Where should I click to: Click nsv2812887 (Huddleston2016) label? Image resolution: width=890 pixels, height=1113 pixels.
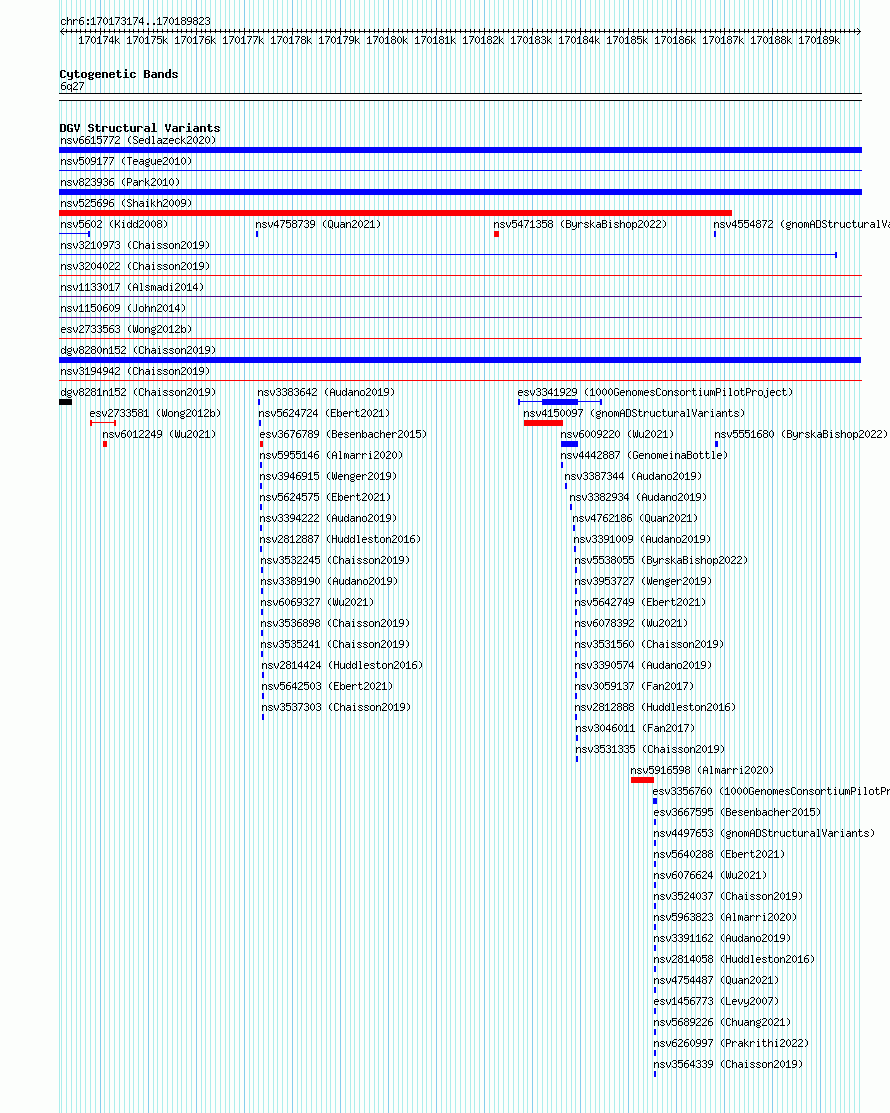[x=340, y=539]
